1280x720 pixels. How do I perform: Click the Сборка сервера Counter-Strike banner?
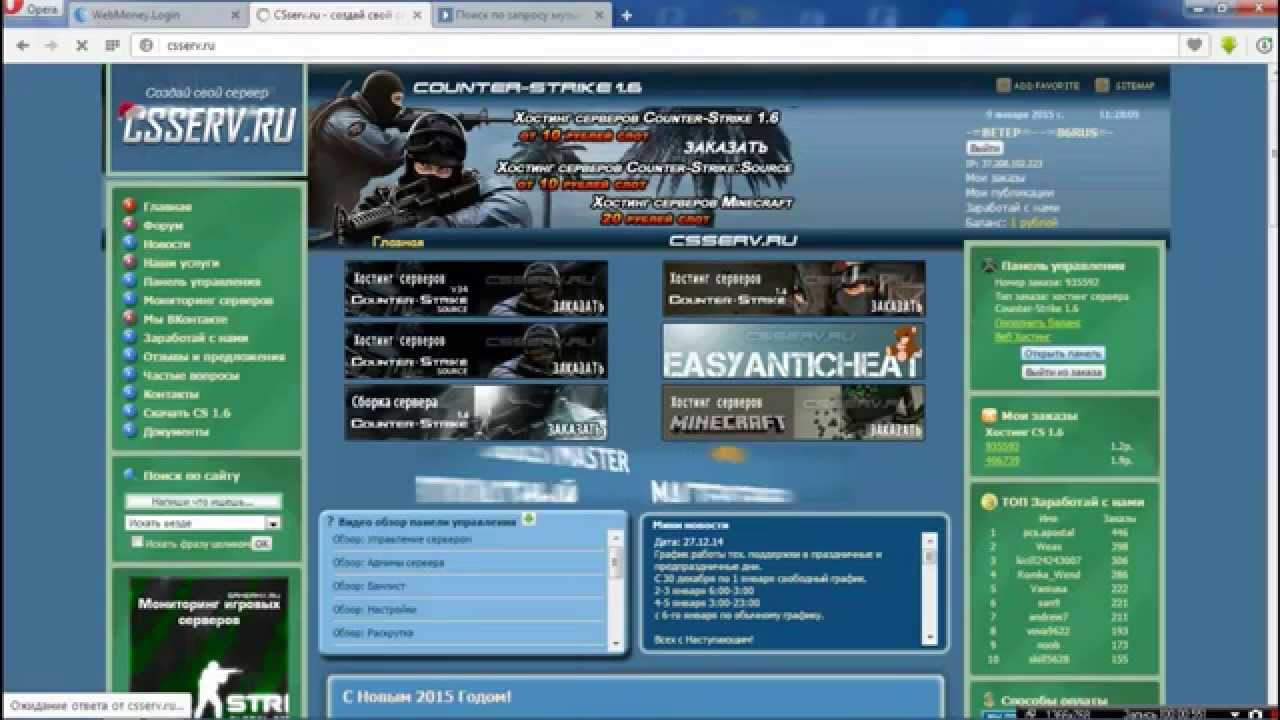pyautogui.click(x=476, y=412)
